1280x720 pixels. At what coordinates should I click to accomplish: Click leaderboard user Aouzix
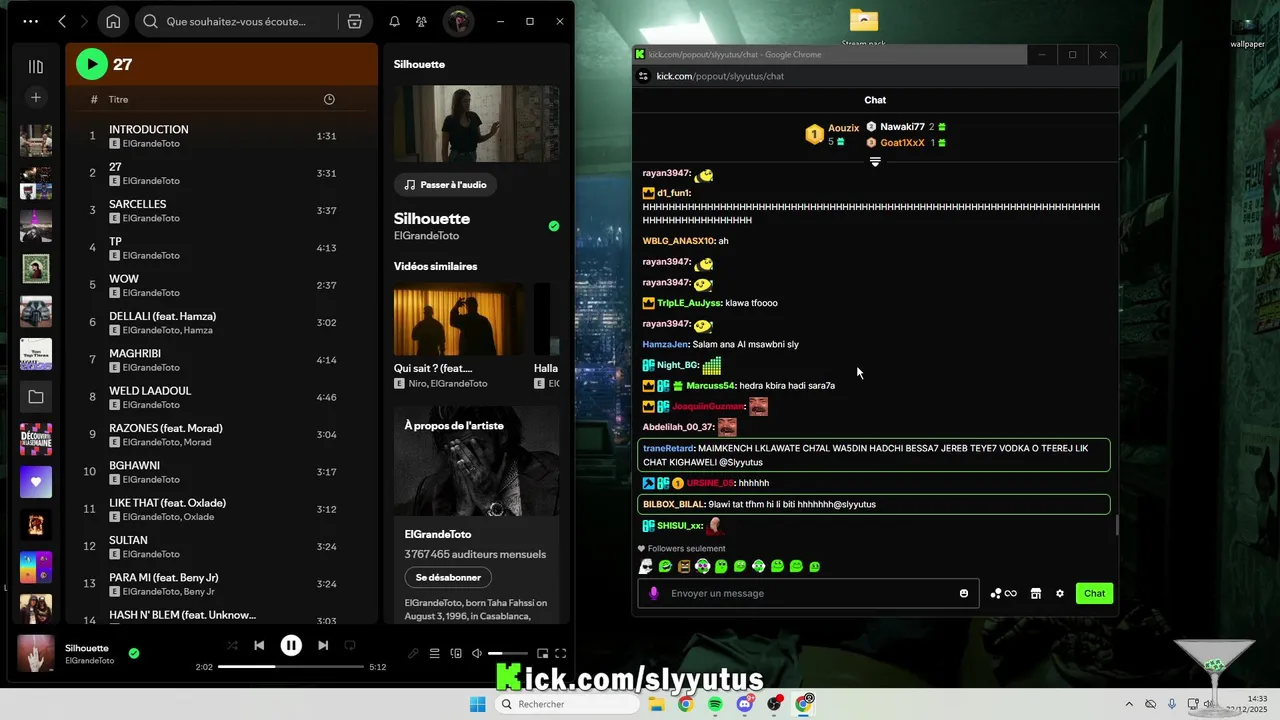844,128
